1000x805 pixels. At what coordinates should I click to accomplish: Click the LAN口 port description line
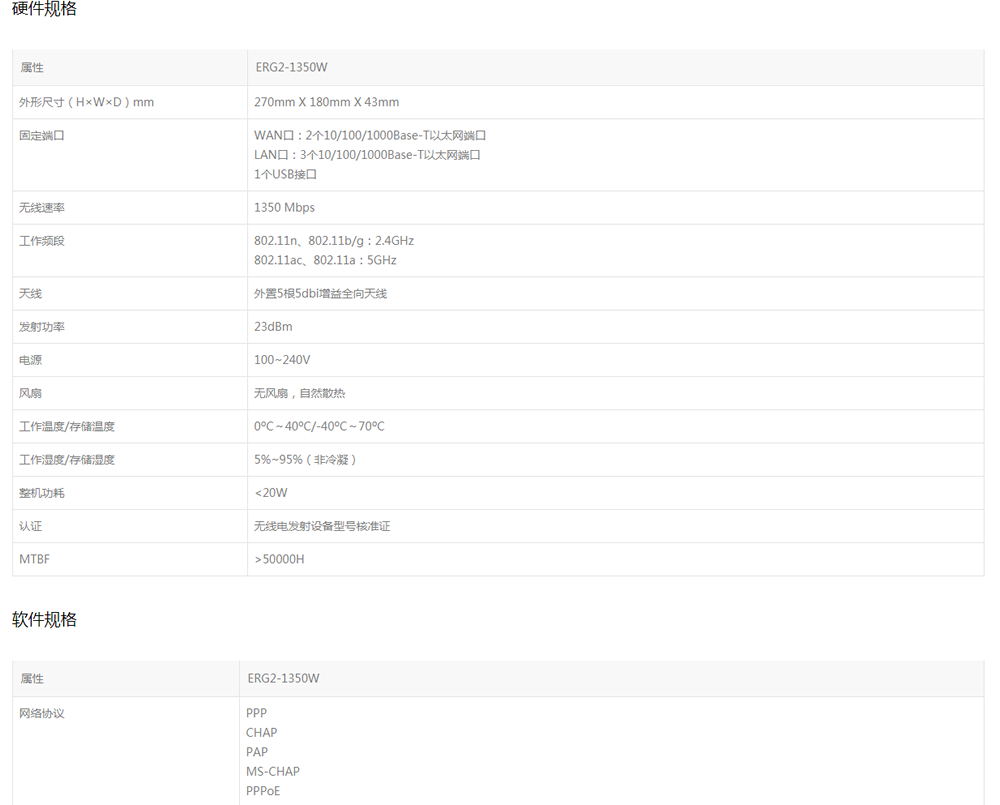click(x=367, y=155)
